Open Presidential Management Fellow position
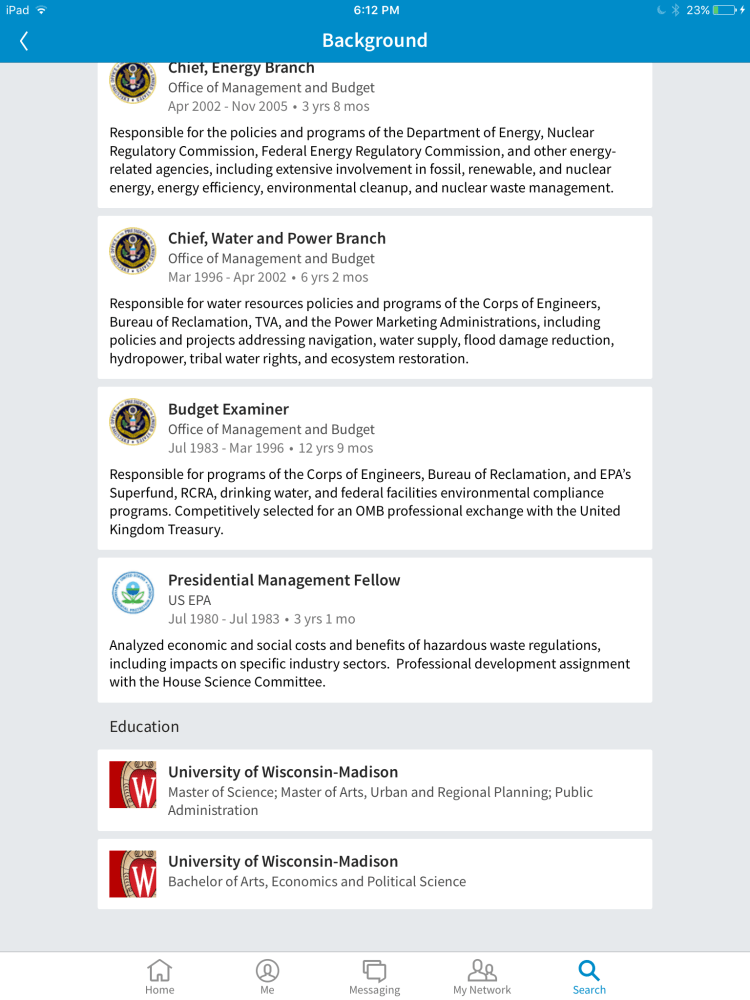This screenshot has height=1000, width=750. pos(284,580)
